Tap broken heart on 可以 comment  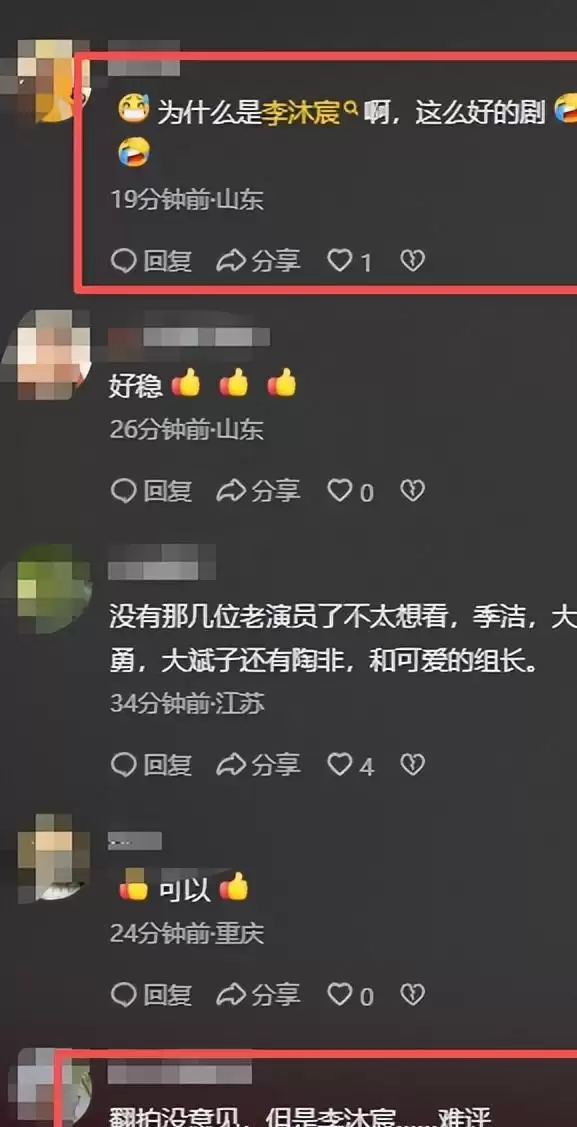click(412, 995)
